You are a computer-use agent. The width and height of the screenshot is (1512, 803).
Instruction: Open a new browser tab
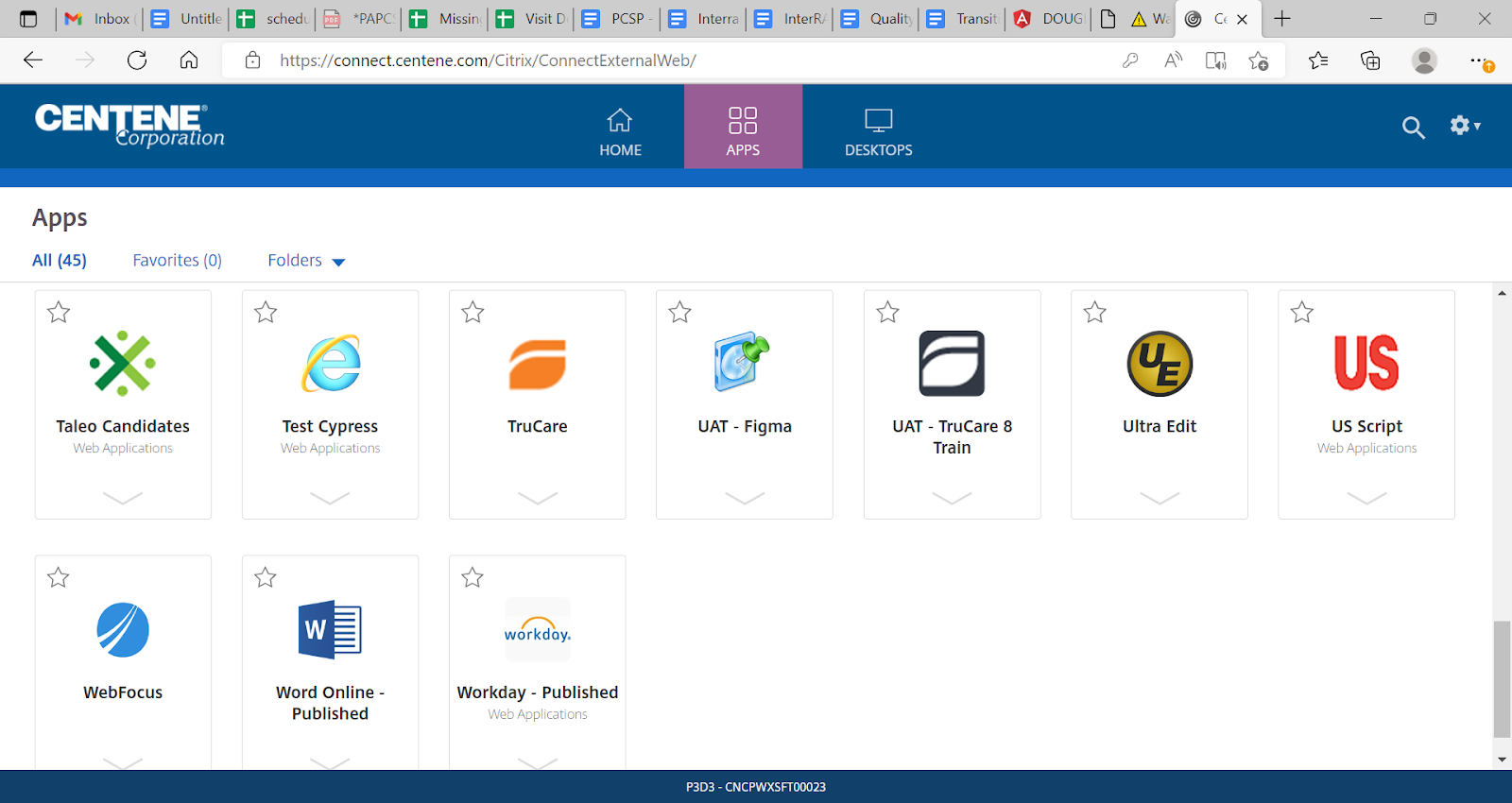tap(1282, 19)
